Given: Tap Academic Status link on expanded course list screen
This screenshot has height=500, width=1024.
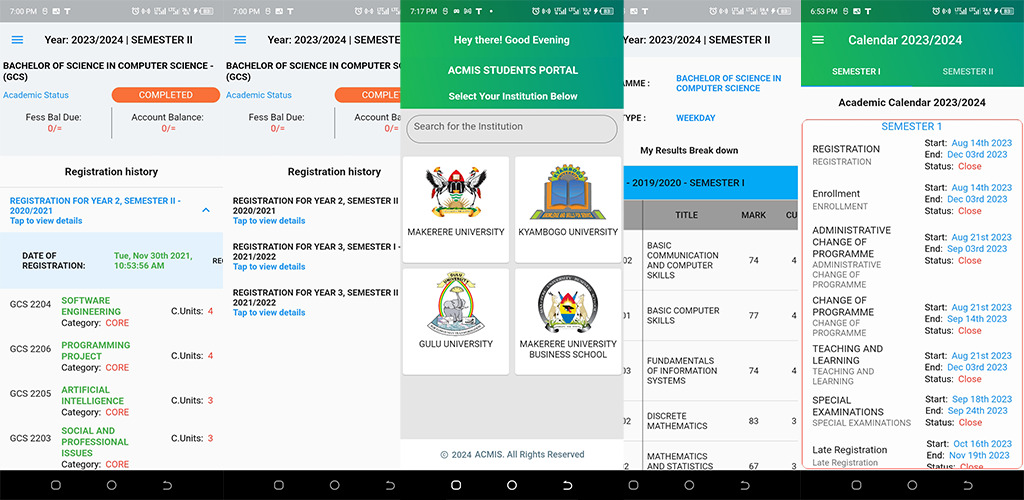Looking at the screenshot, I should coord(36,95).
